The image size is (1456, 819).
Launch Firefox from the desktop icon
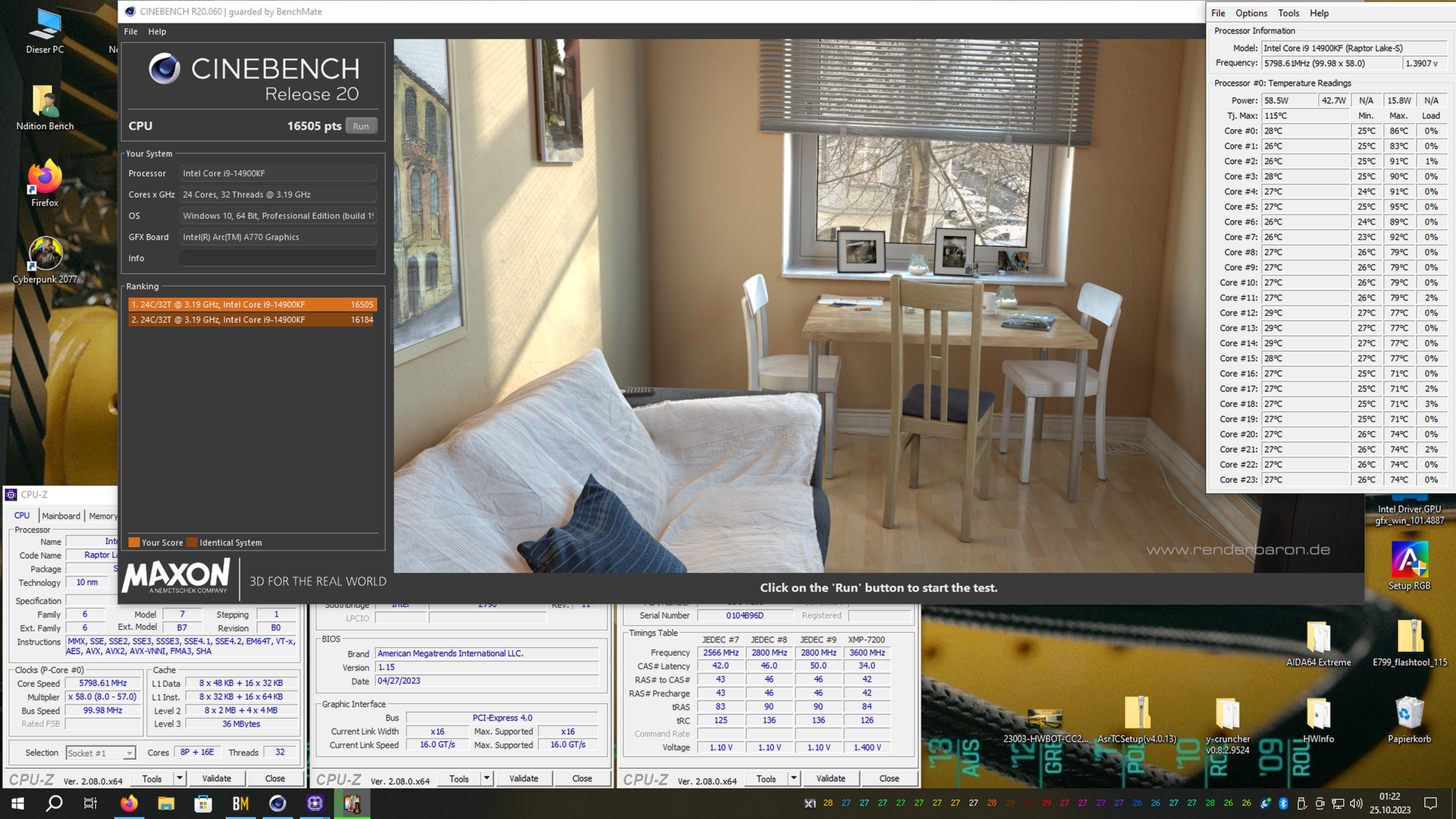tap(45, 183)
